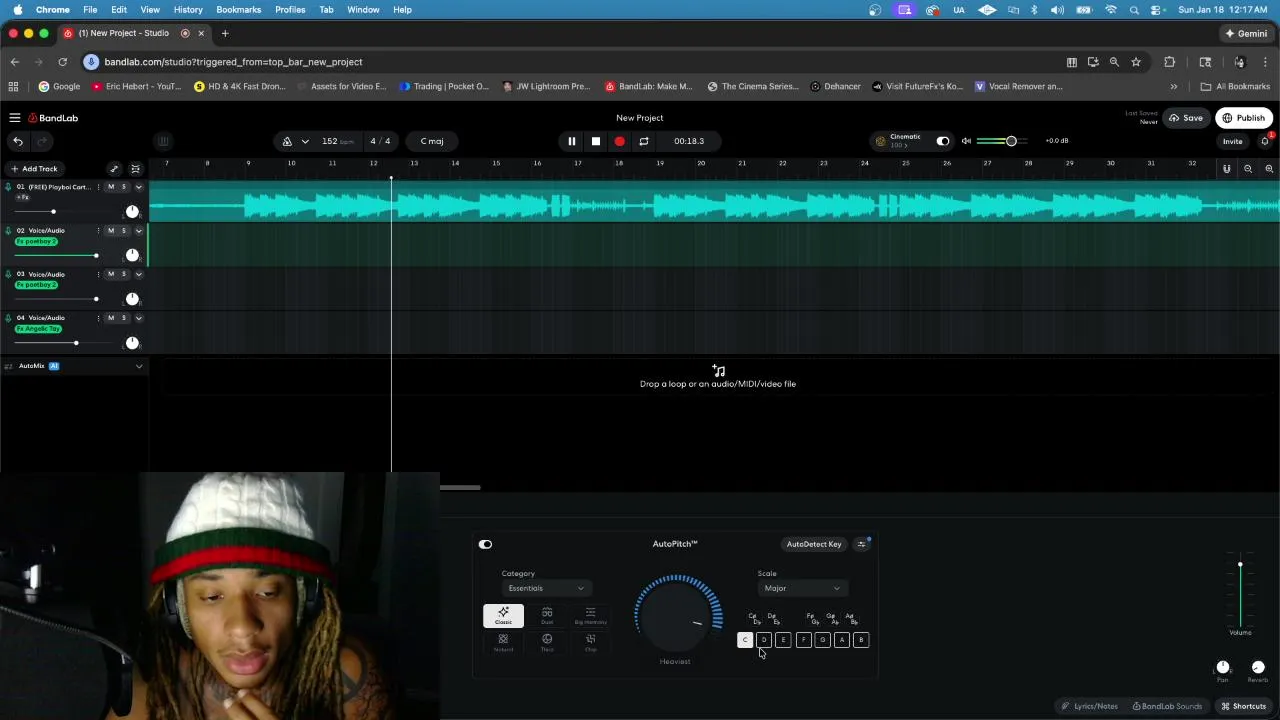Select the Big Harmony AutoPitch preset
This screenshot has height=720, width=1280.
coord(590,616)
